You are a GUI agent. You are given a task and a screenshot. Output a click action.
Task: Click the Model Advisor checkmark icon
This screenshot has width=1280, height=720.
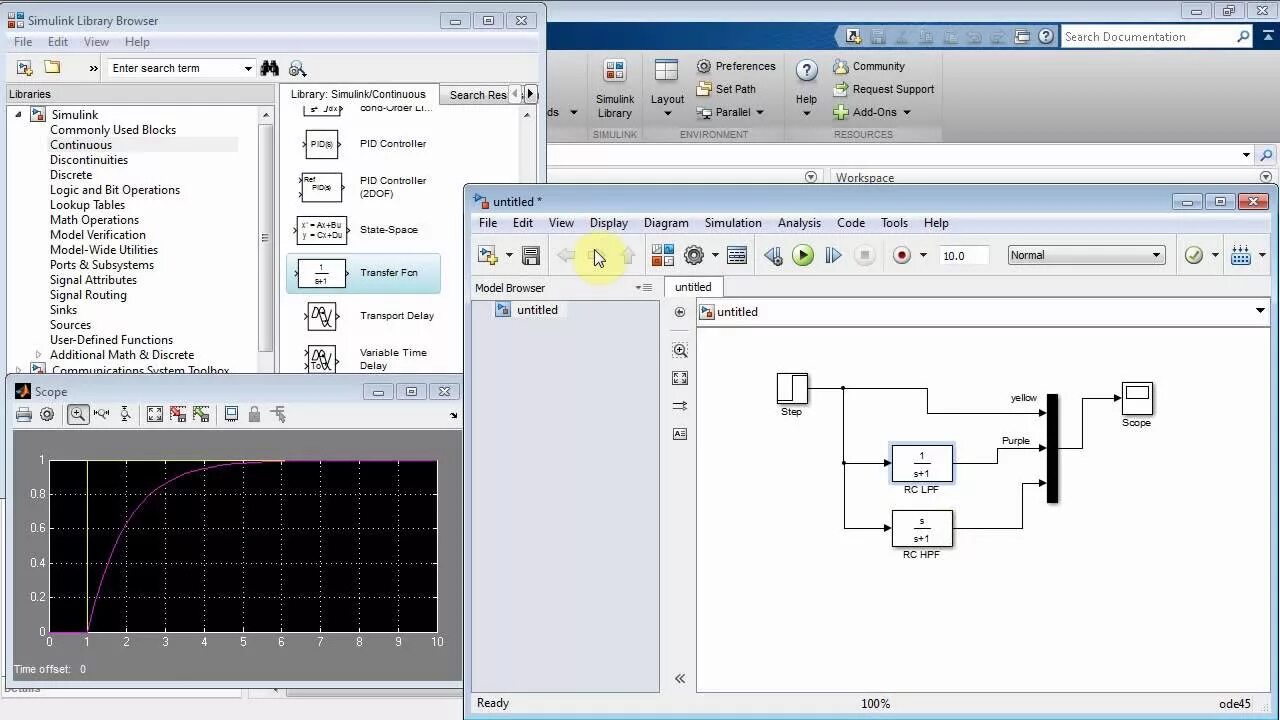[x=1194, y=256]
